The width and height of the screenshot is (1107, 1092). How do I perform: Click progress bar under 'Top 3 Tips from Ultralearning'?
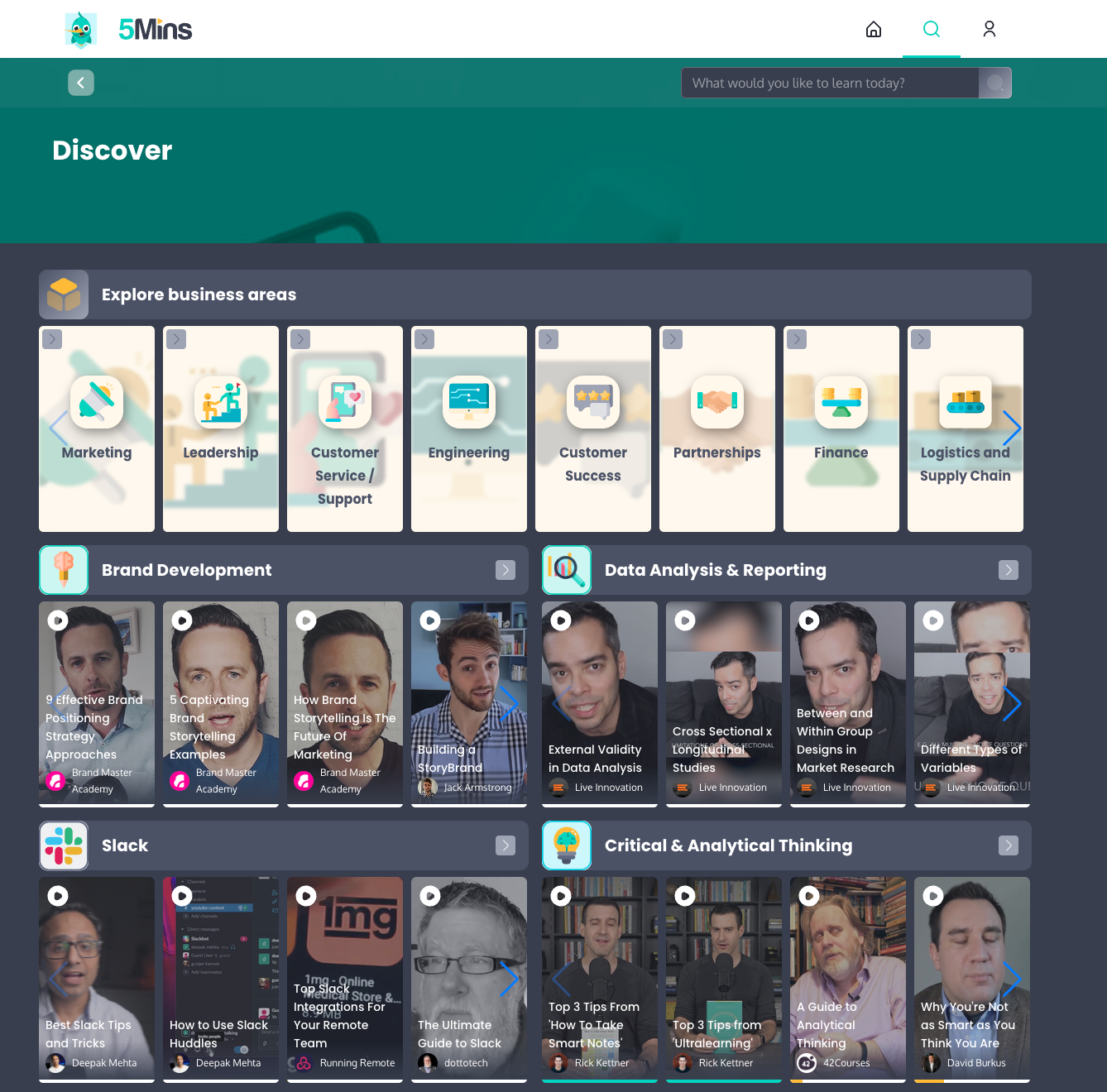tap(724, 1080)
